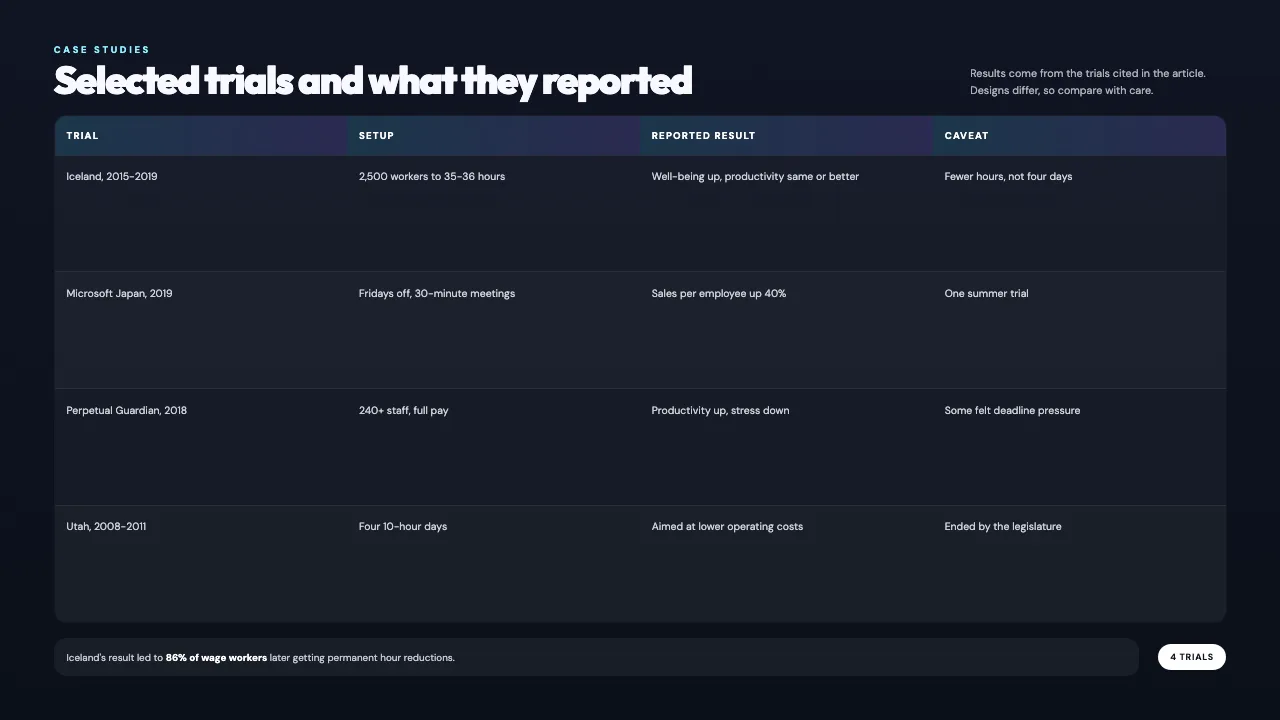Click the CAVEAT column header

(x=1079, y=136)
